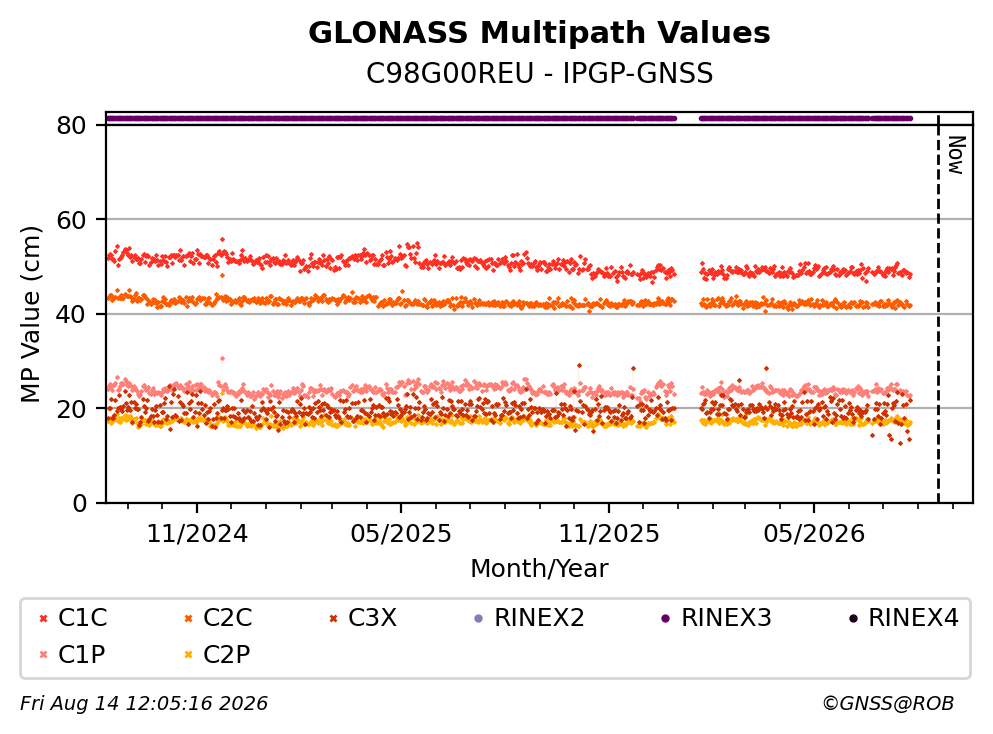993x734 pixels.
Task: Select the C2P legend entry
Action: 217,654
